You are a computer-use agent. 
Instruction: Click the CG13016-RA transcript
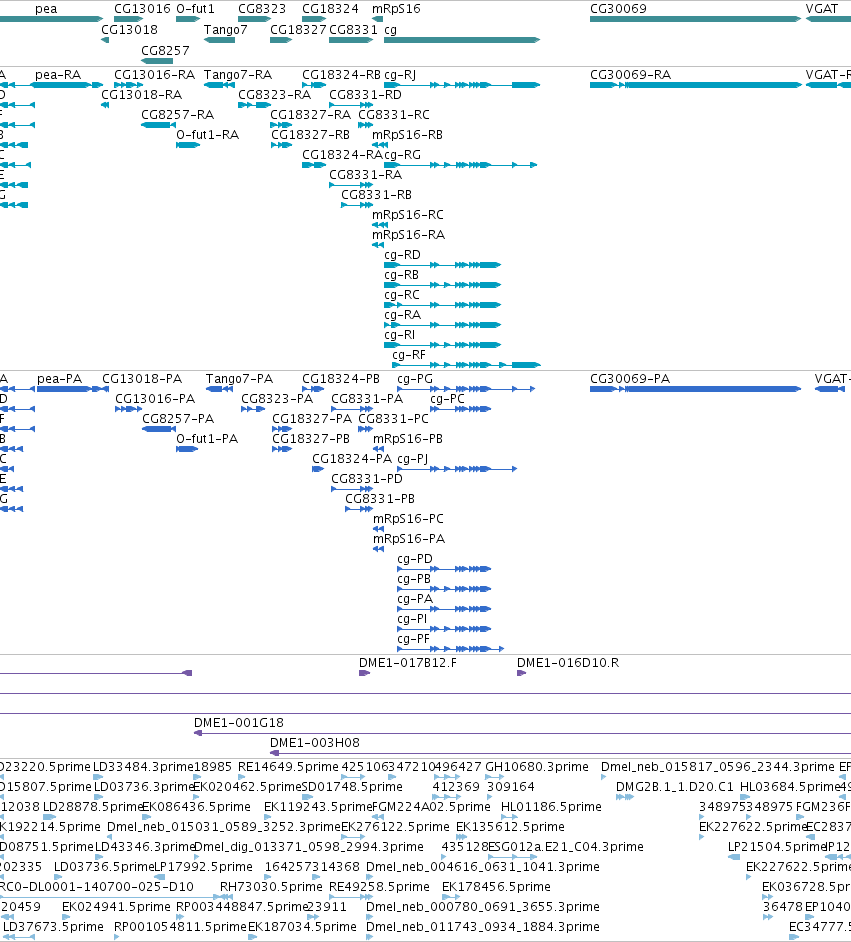point(129,85)
